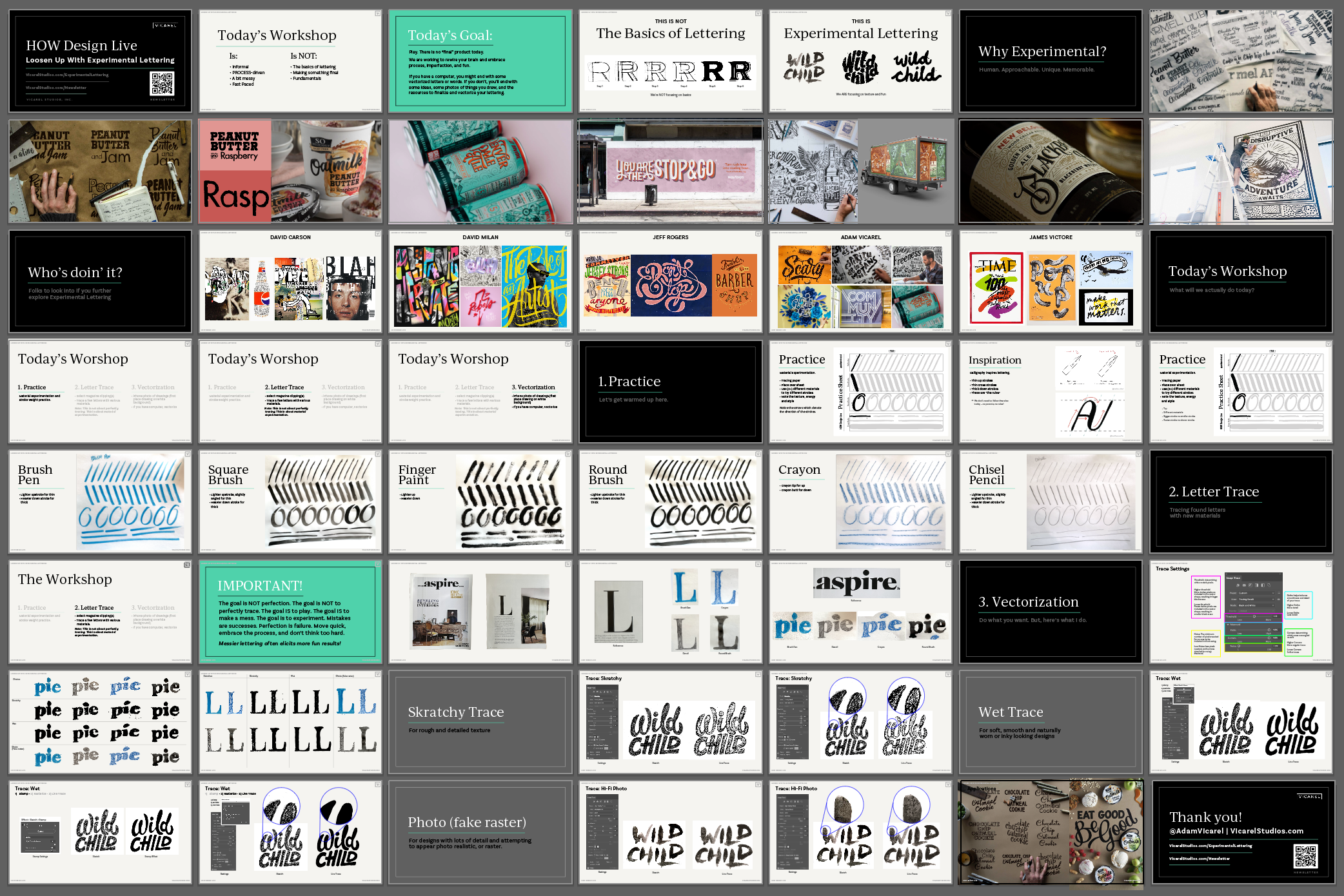
Task: Select the Who's doin' it? slide
Action: (x=100, y=281)
